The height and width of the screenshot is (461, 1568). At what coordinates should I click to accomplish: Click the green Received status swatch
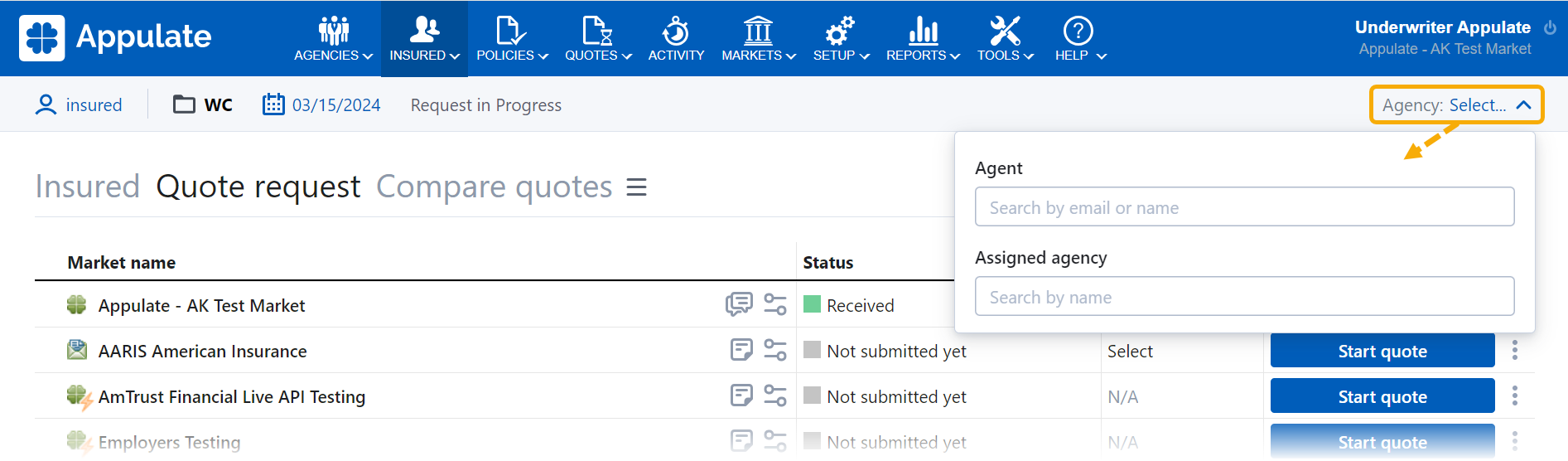tap(812, 304)
